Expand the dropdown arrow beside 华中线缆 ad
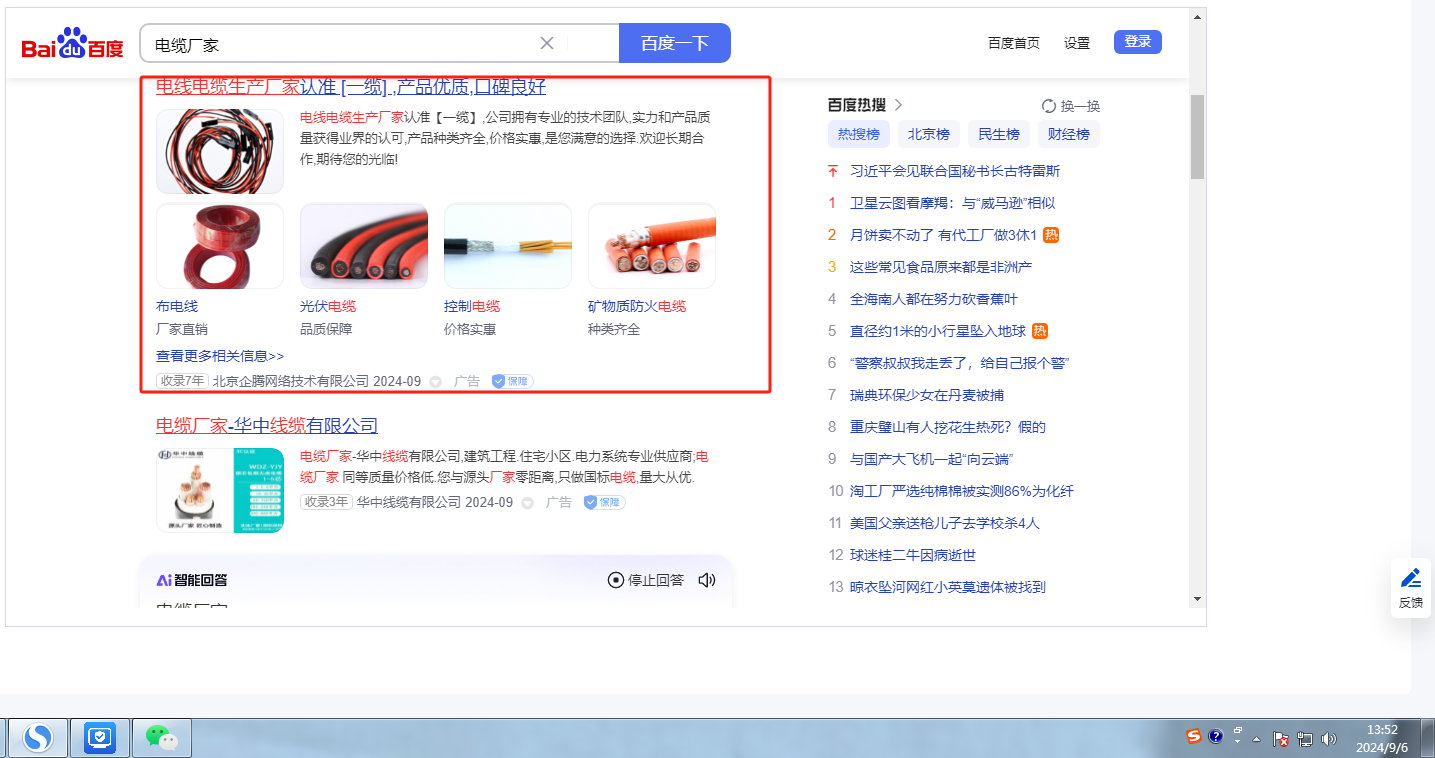 point(527,503)
